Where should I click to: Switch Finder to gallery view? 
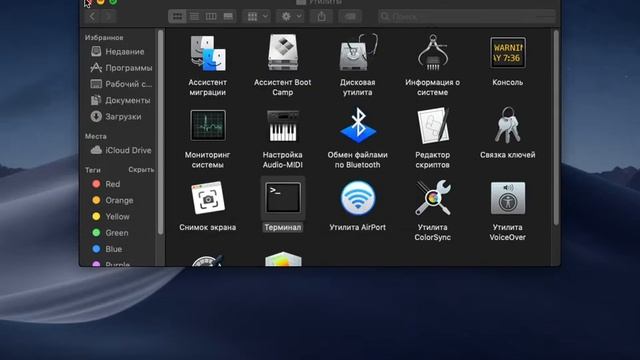(x=228, y=16)
